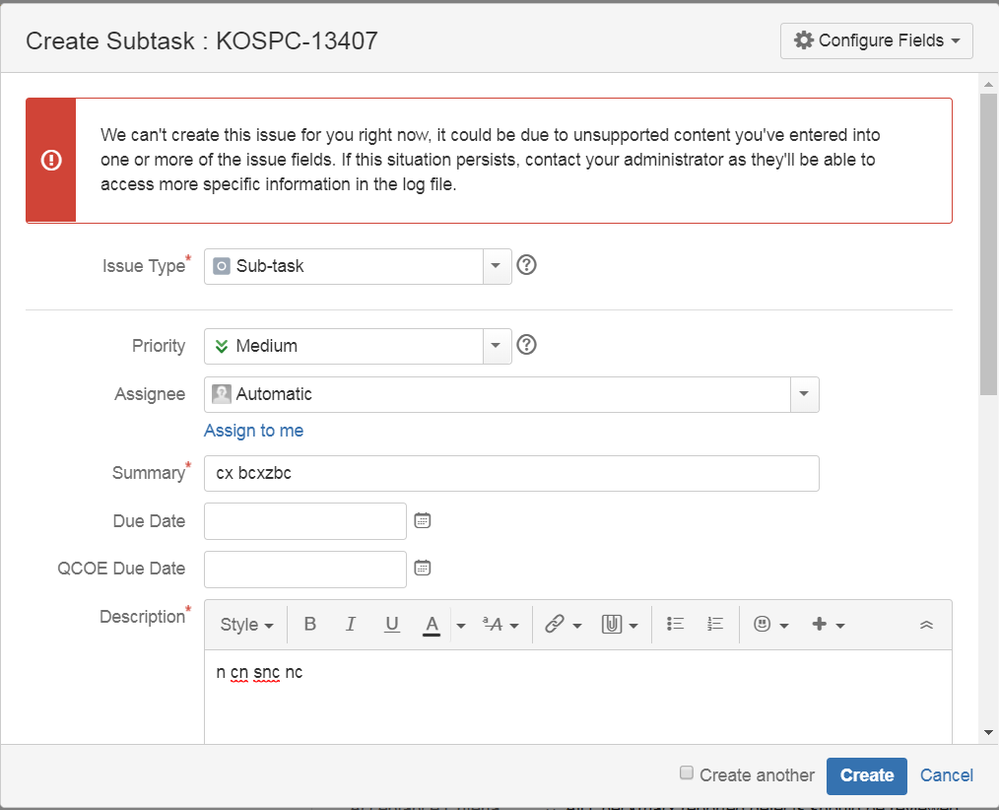Click the scrollbar up arrow
Image resolution: width=999 pixels, height=810 pixels.
[988, 83]
